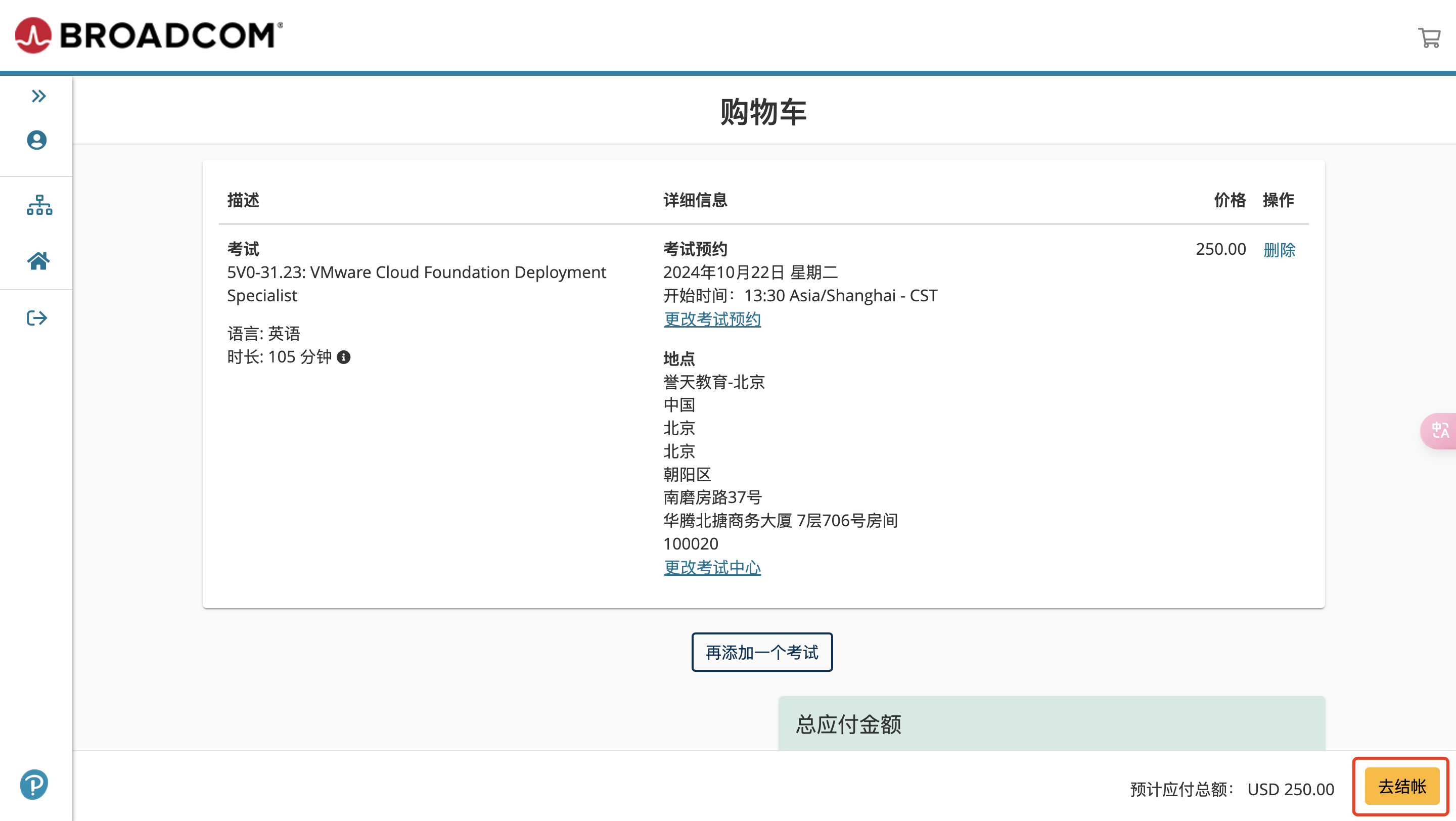Show duration info icon next to 105 分钟

pos(344,357)
